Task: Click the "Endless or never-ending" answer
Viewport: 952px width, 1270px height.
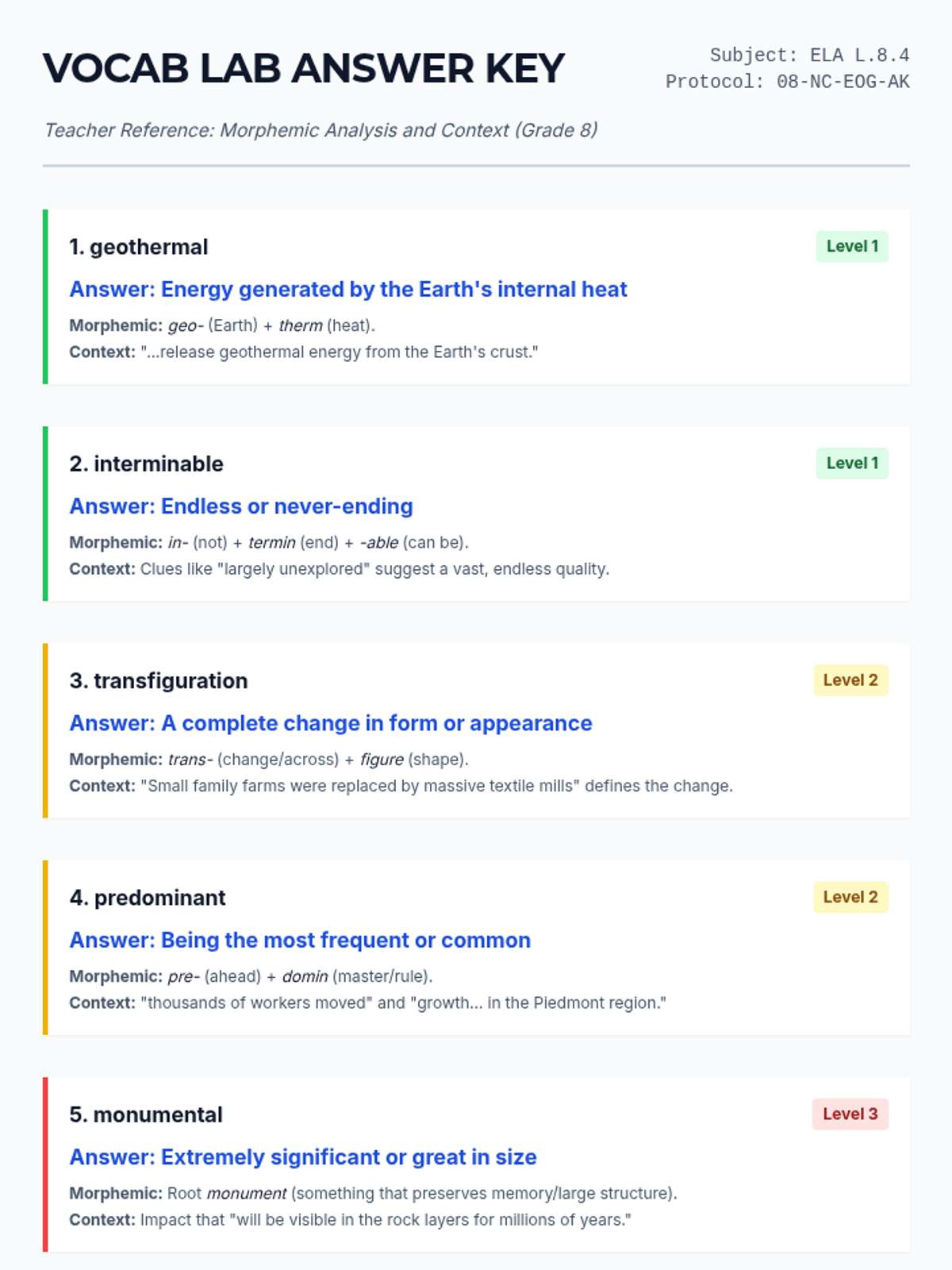Action: 241,506
